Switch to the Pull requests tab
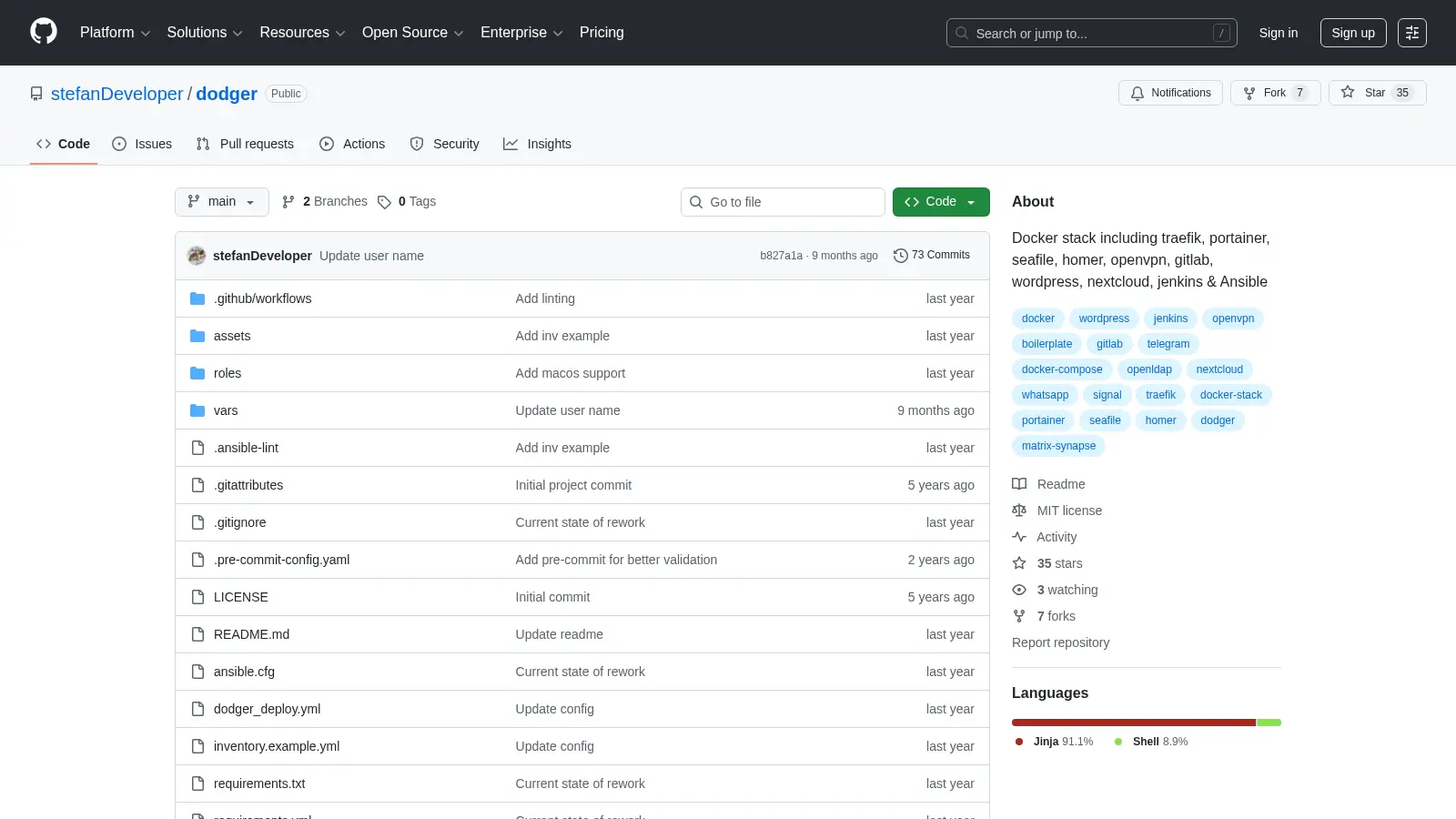Image resolution: width=1456 pixels, height=819 pixels. tap(245, 144)
